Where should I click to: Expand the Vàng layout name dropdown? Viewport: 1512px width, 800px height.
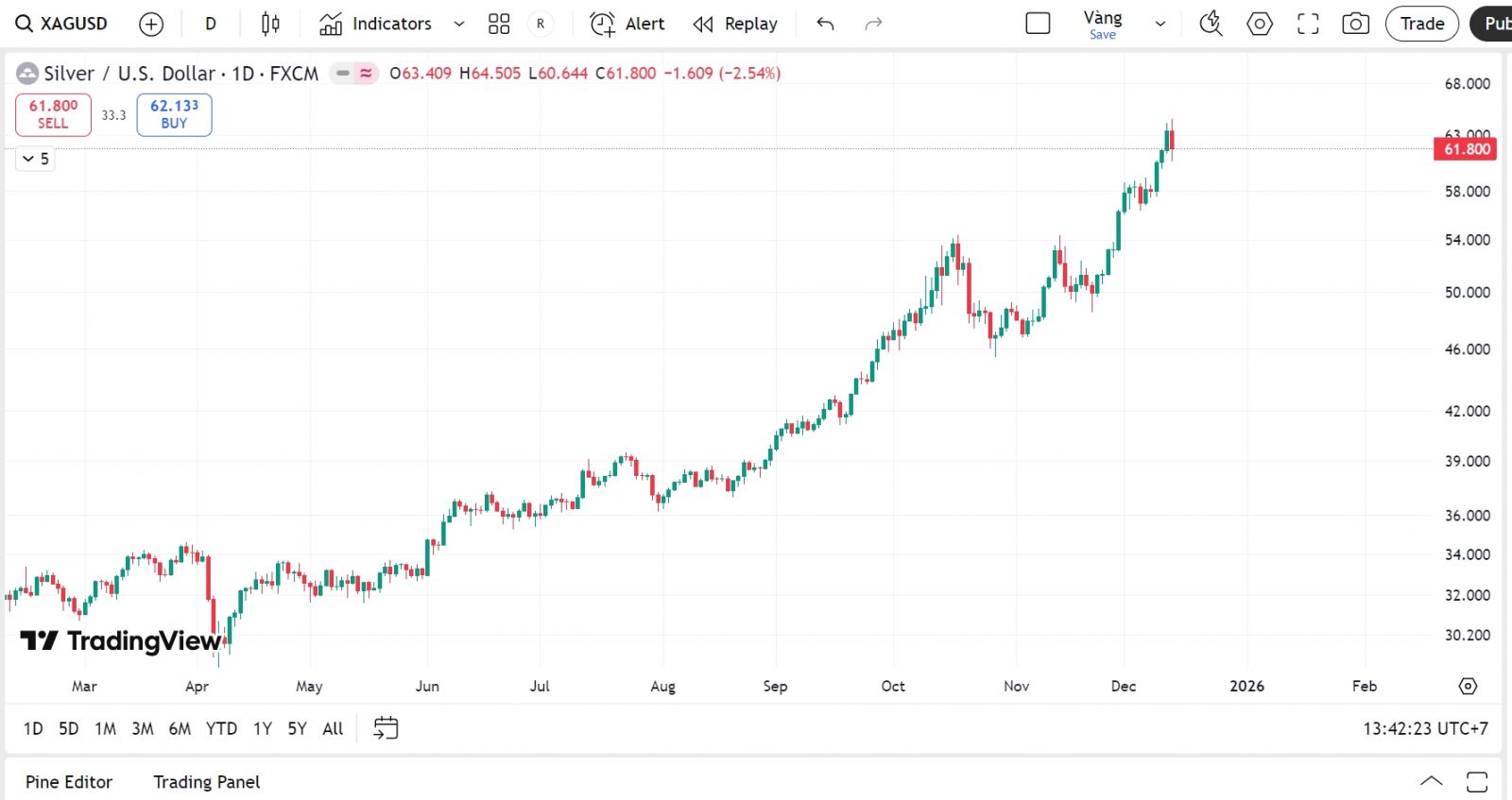point(1160,25)
